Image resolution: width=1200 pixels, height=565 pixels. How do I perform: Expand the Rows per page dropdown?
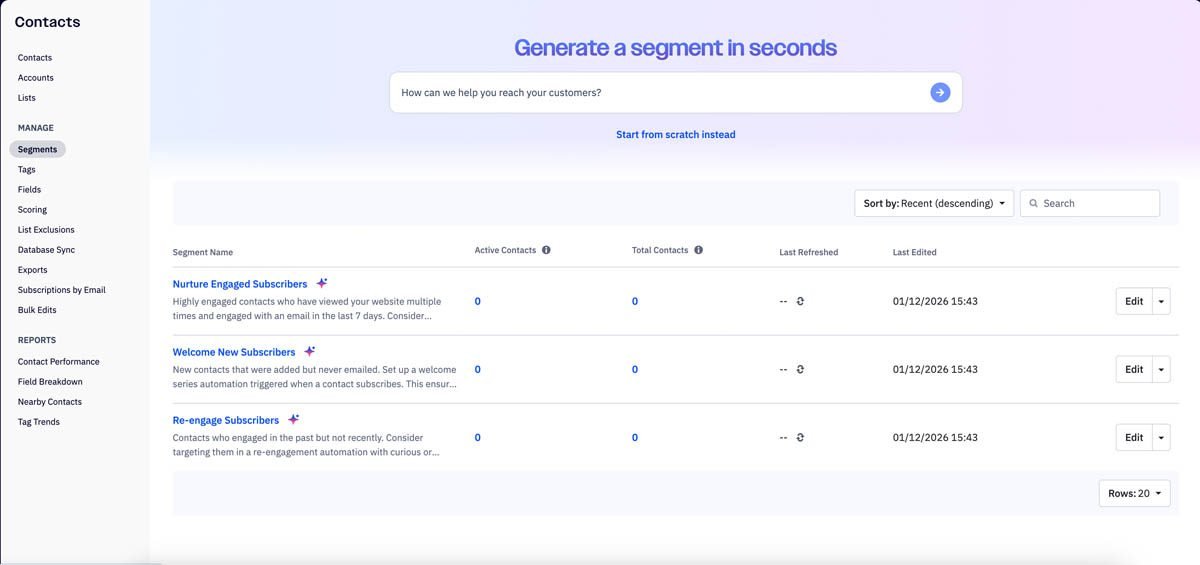[1134, 493]
